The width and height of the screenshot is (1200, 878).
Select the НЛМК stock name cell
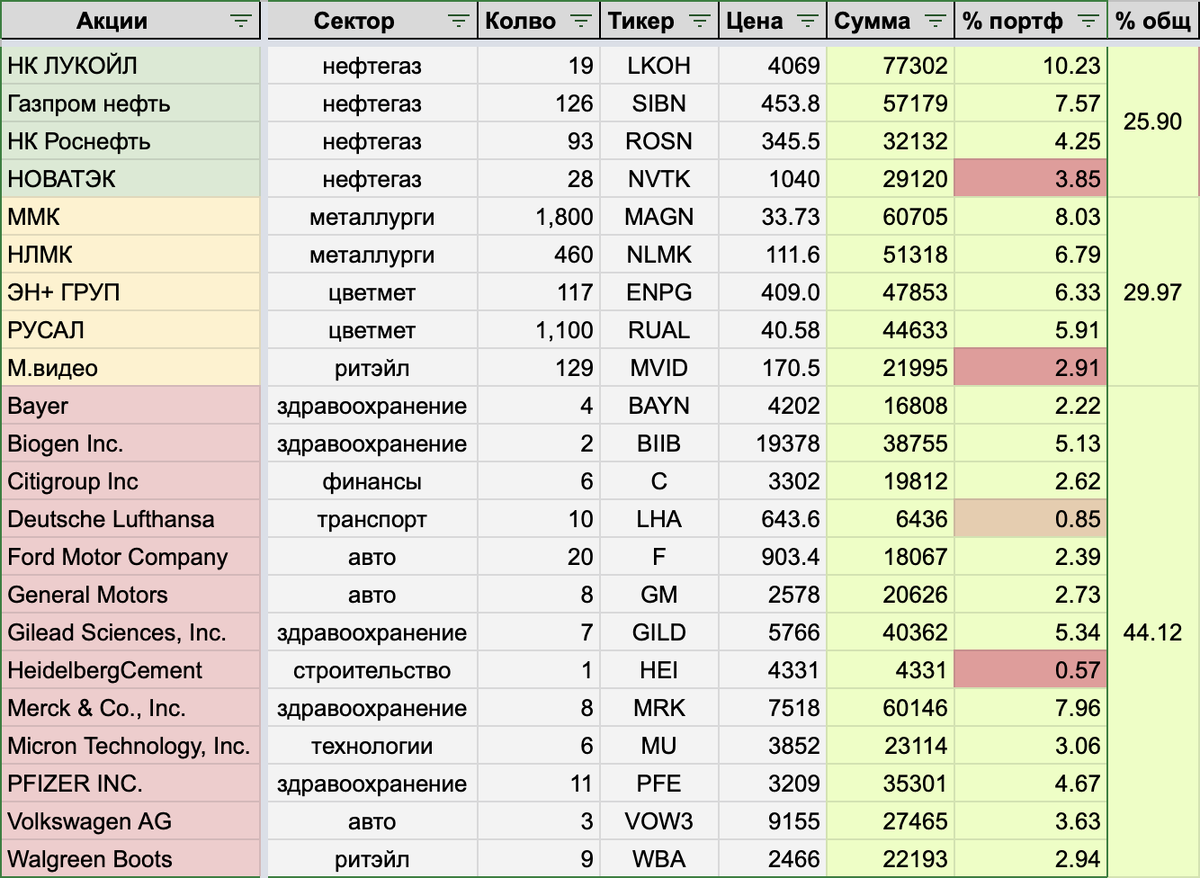131,255
